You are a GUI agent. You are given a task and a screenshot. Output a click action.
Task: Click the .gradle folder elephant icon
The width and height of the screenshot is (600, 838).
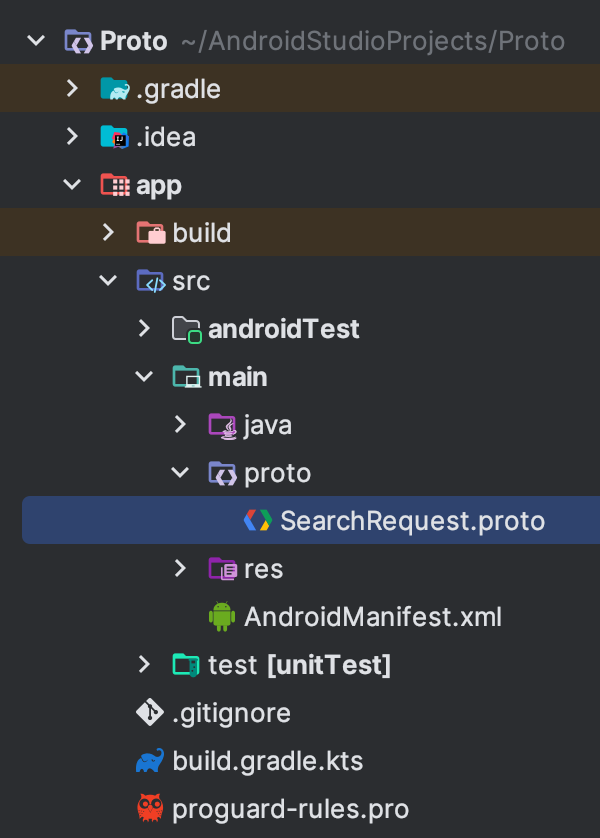115,89
